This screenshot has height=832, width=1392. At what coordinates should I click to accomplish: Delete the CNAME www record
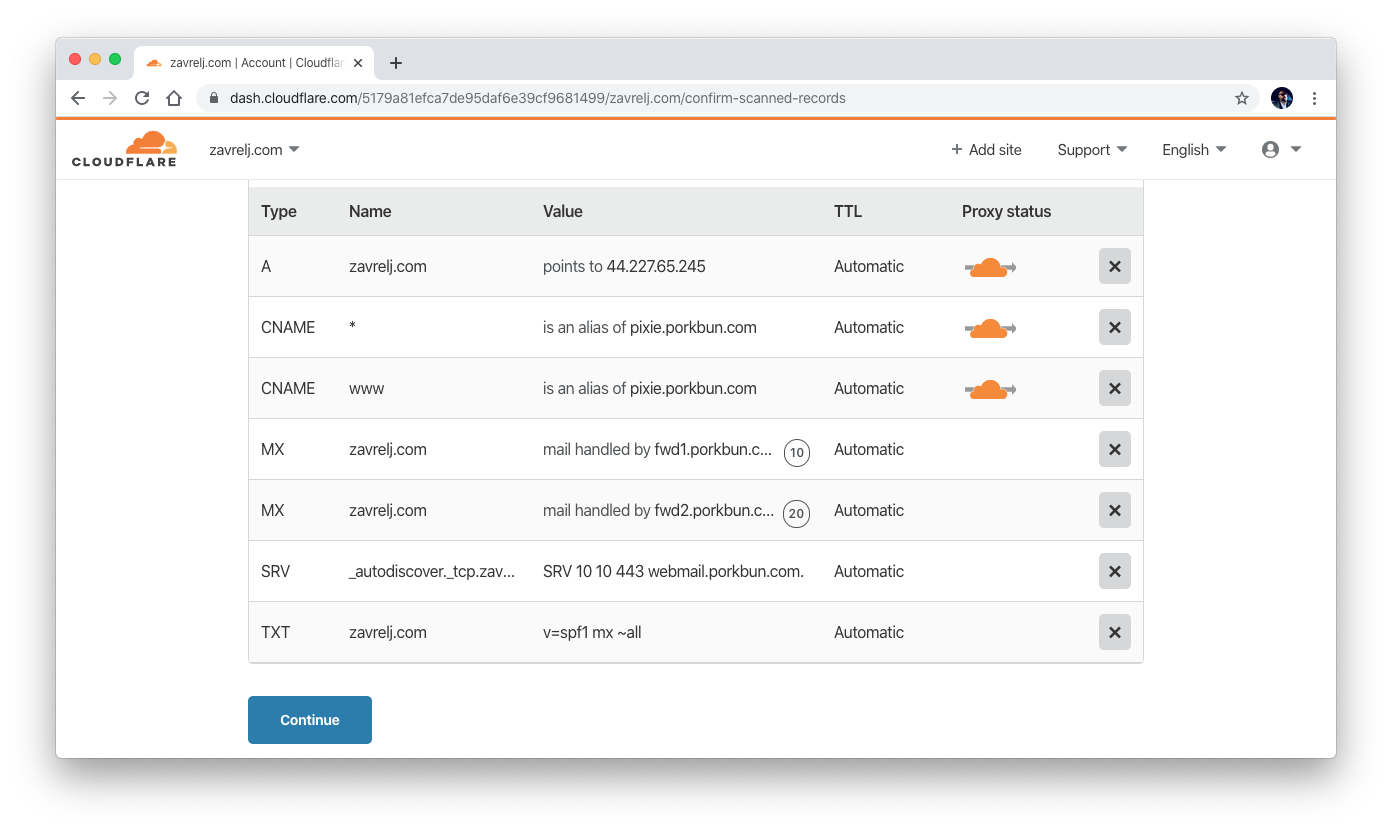tap(1114, 388)
